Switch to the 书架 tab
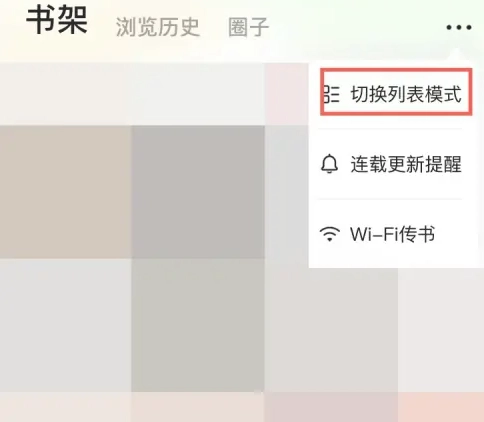The height and width of the screenshot is (422, 484). tap(57, 21)
